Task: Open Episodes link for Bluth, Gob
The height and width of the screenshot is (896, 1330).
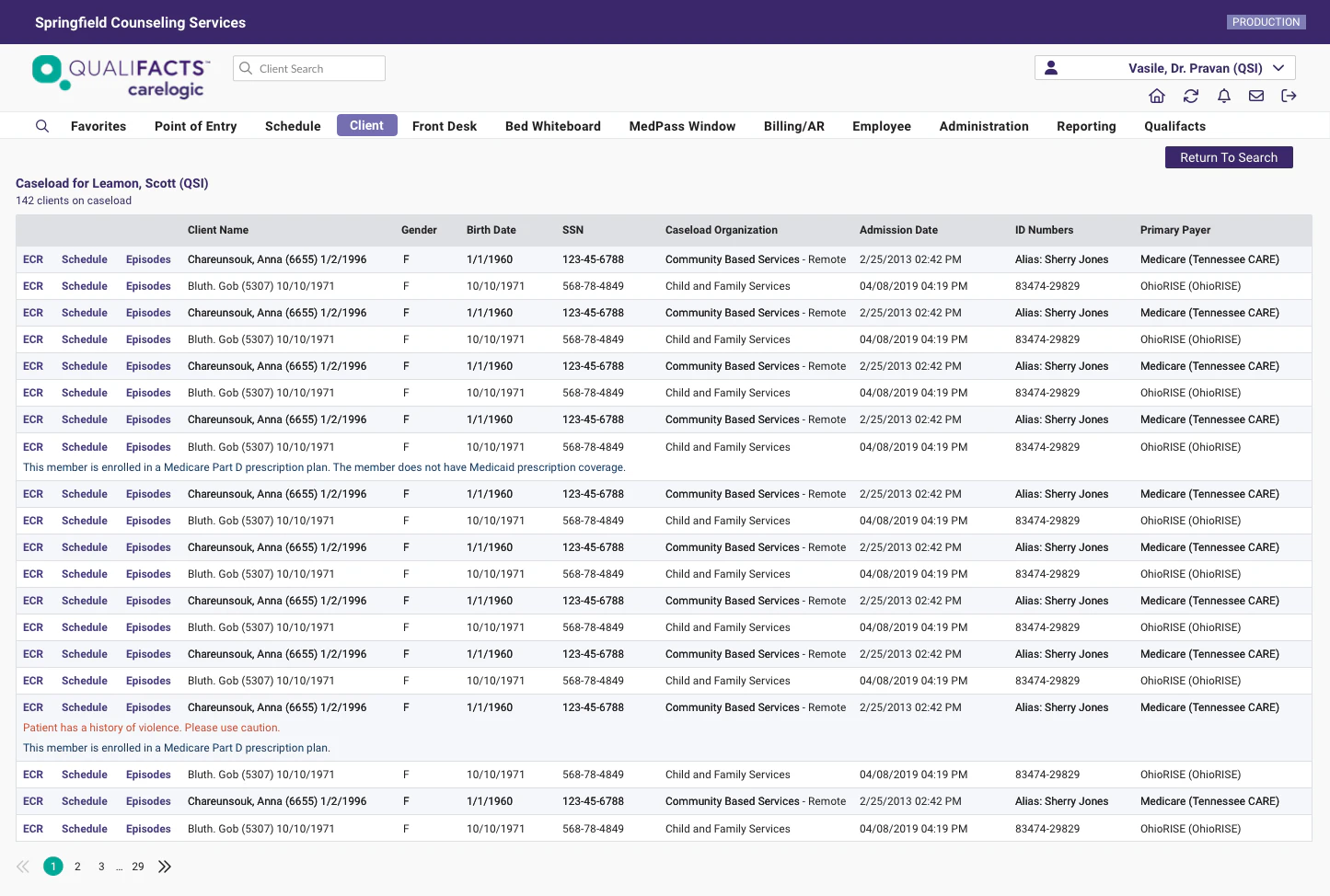Action: click(x=148, y=286)
